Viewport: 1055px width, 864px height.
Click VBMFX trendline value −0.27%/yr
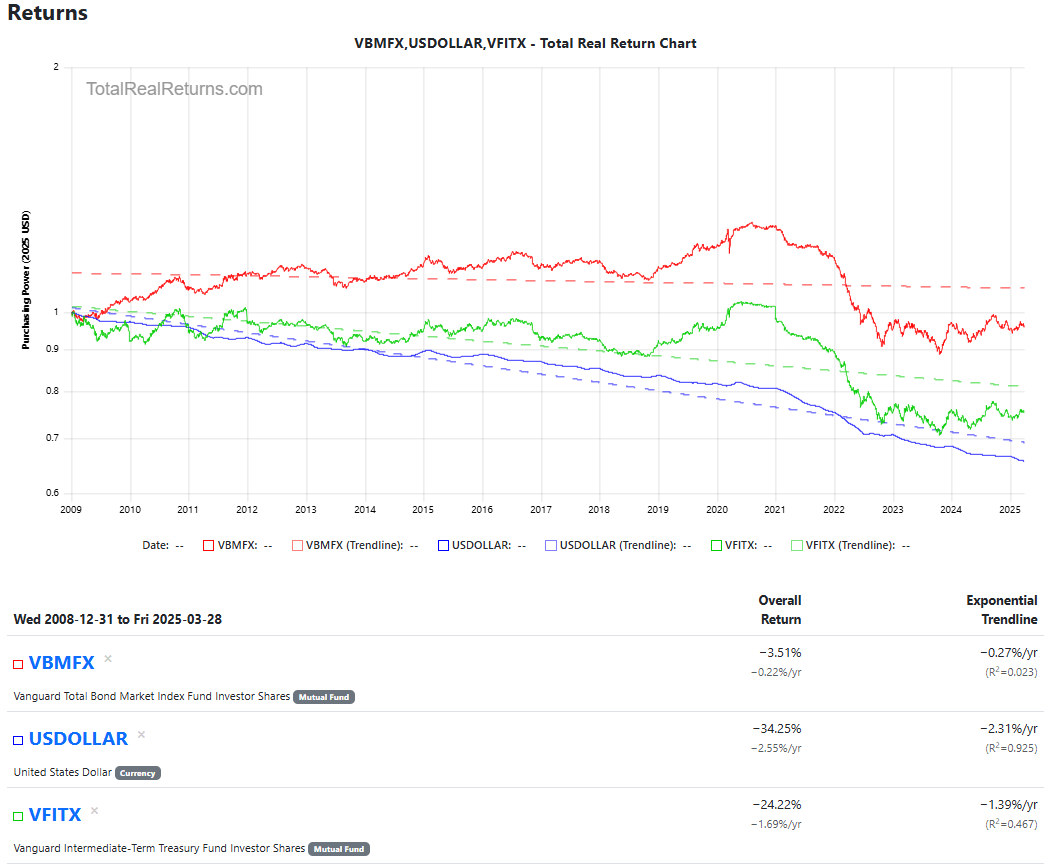(1009, 653)
